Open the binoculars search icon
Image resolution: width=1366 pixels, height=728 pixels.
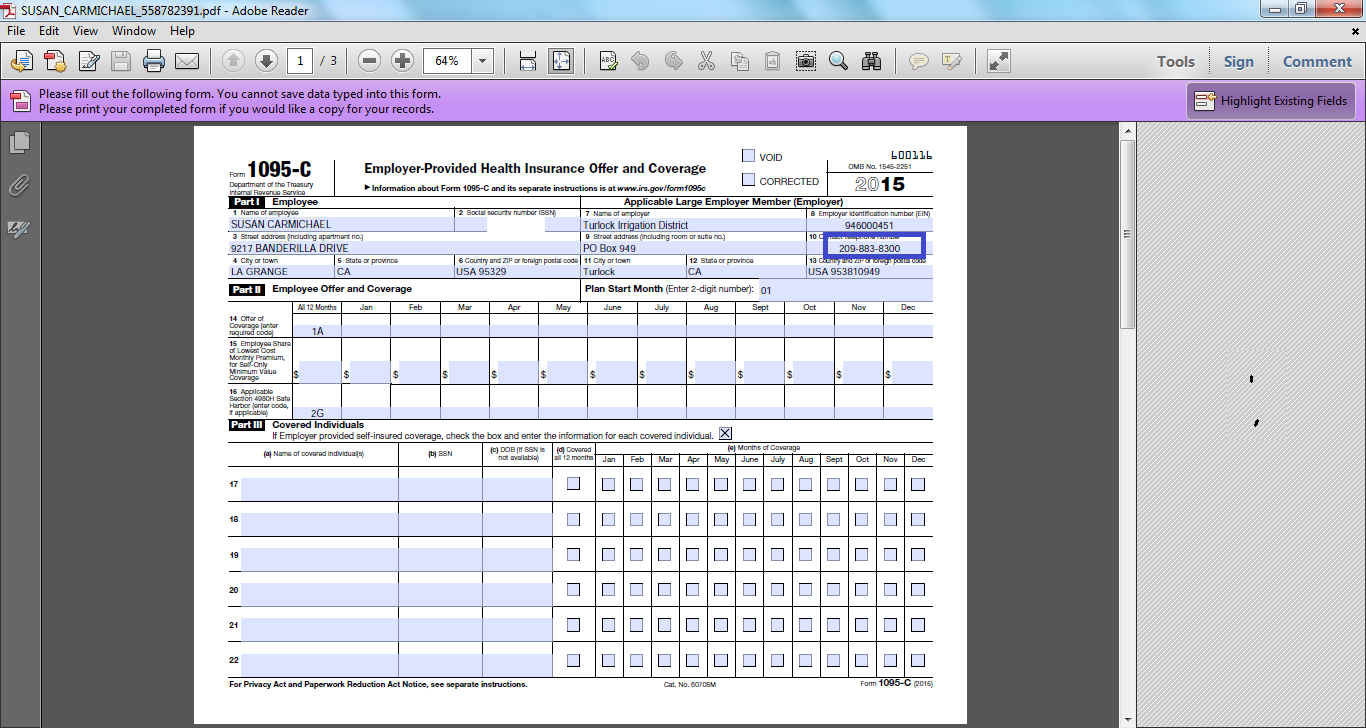[x=872, y=61]
